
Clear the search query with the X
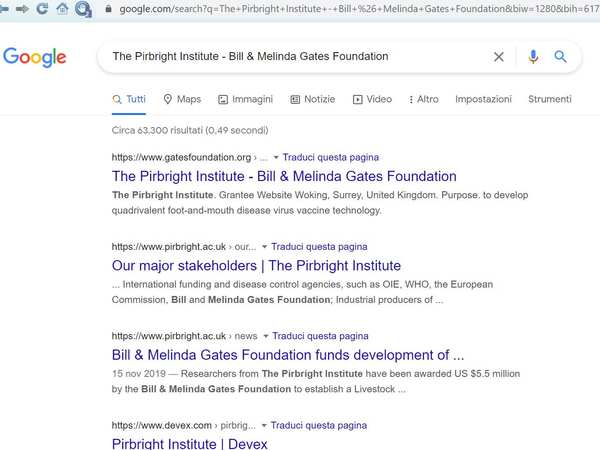(x=499, y=57)
